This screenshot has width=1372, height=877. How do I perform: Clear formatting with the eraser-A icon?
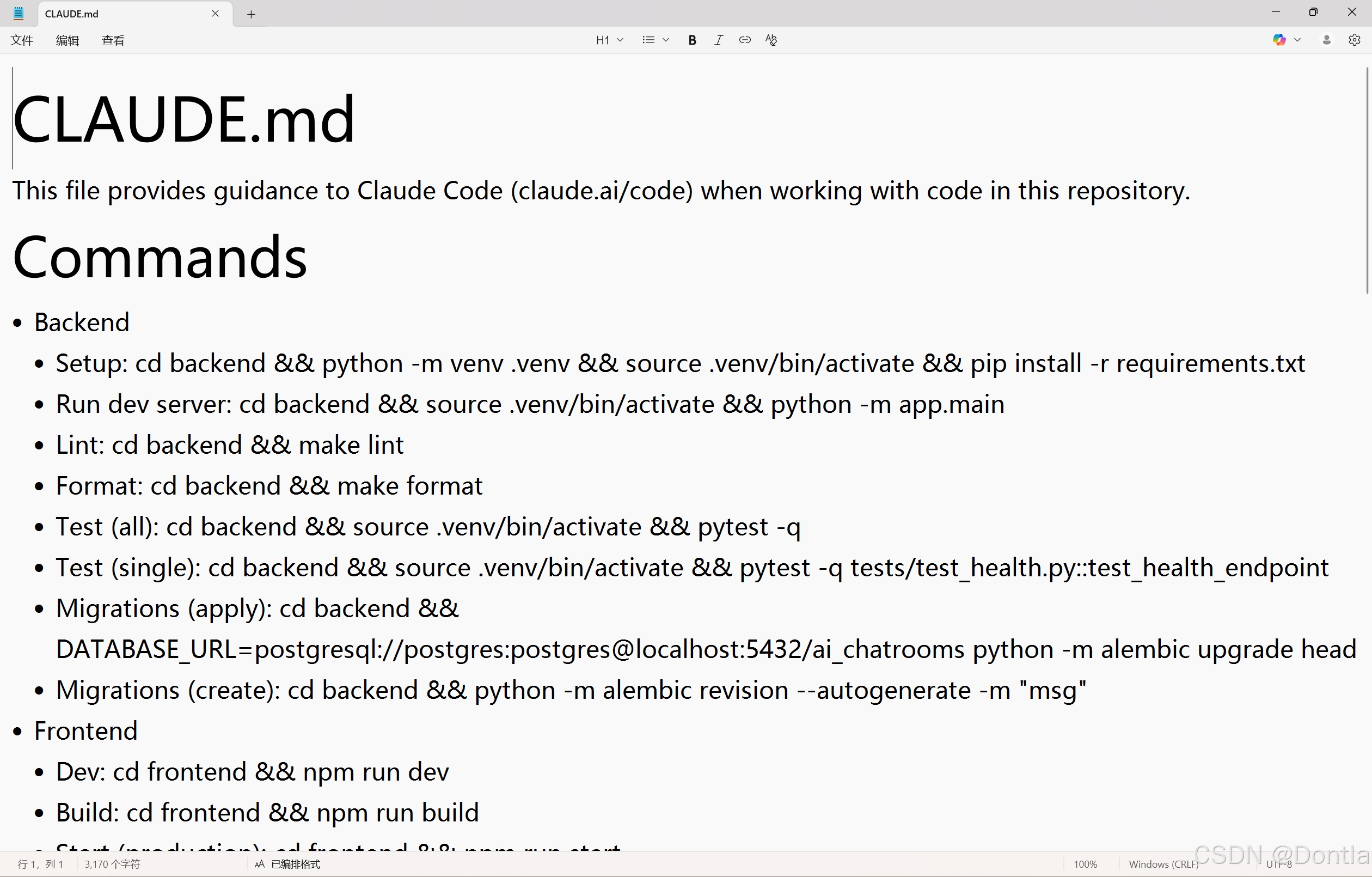(771, 40)
